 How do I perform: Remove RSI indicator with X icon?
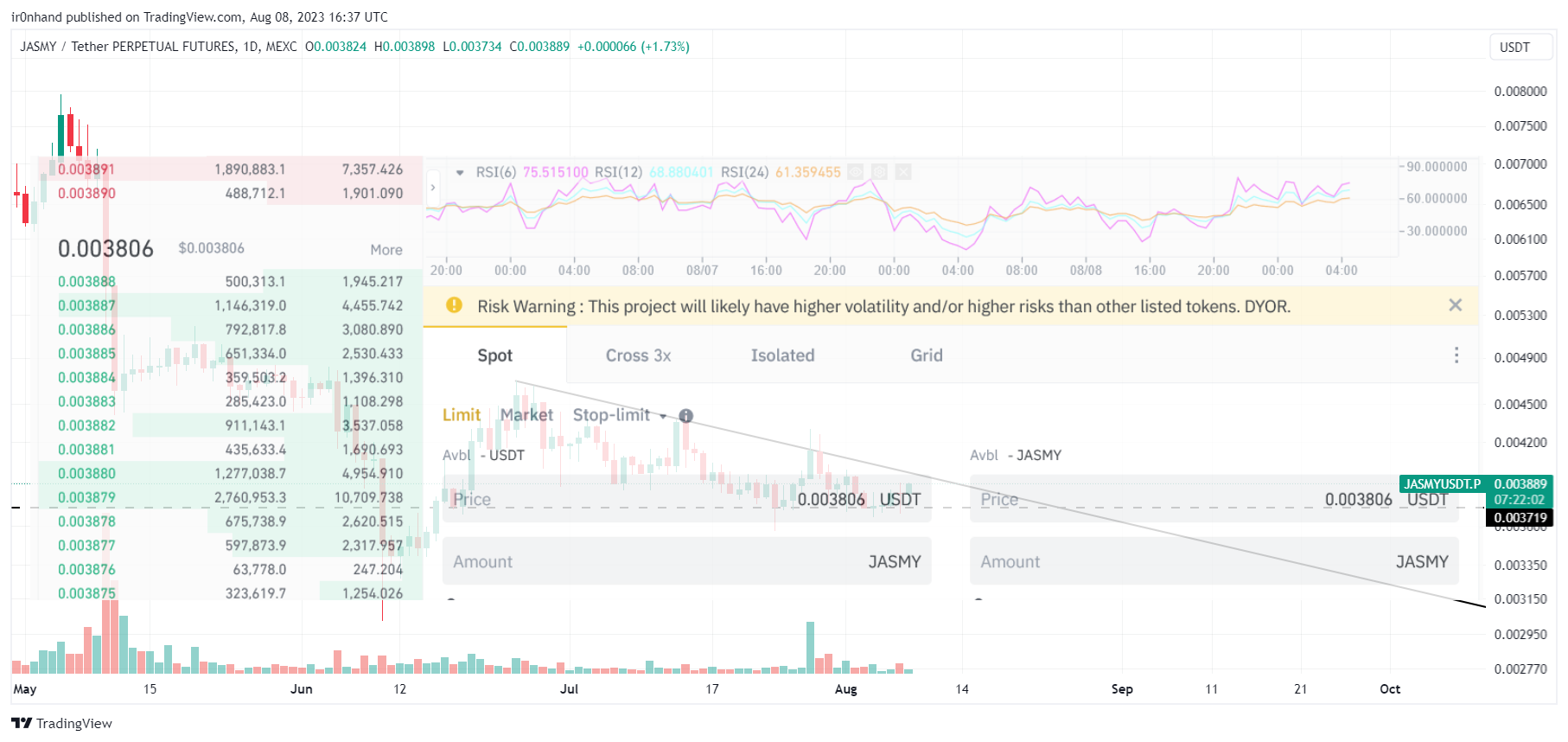point(903,172)
